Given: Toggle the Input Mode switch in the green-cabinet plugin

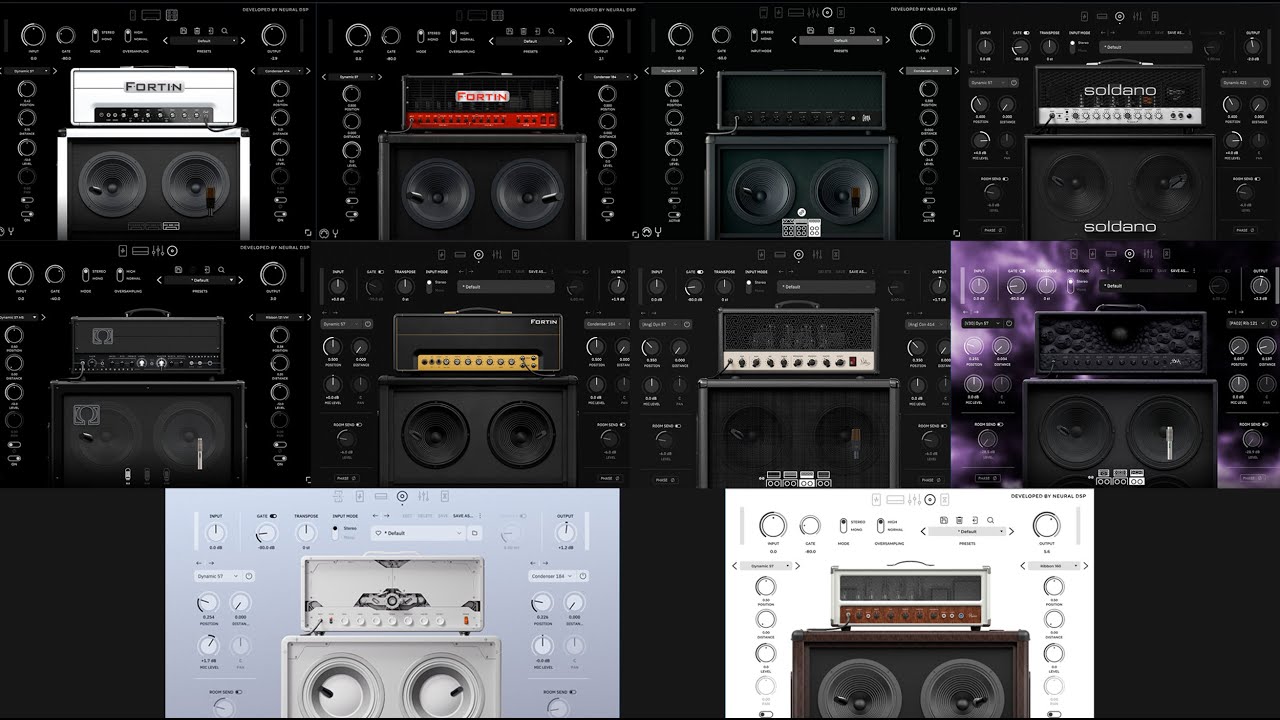Looking at the screenshot, I should point(754,35).
